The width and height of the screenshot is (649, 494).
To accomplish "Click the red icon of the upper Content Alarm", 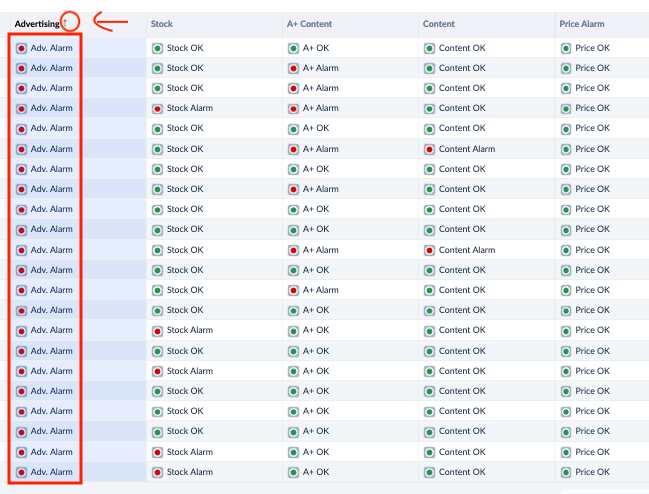I will point(430,149).
